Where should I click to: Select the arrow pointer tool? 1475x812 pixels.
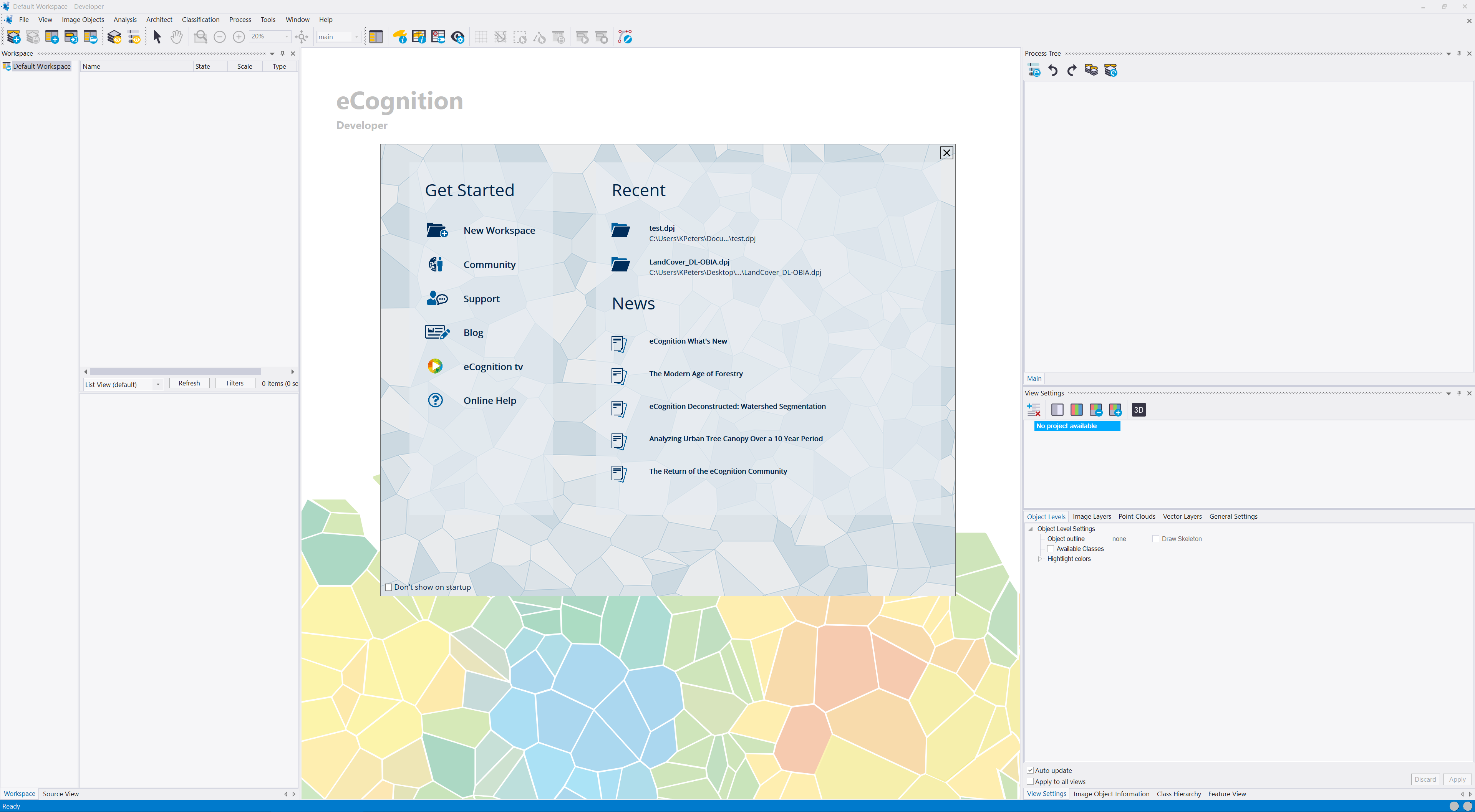coord(157,37)
